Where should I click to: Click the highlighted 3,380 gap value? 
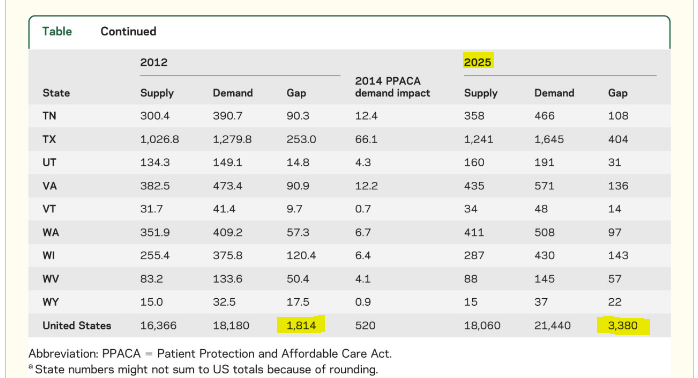(x=623, y=325)
